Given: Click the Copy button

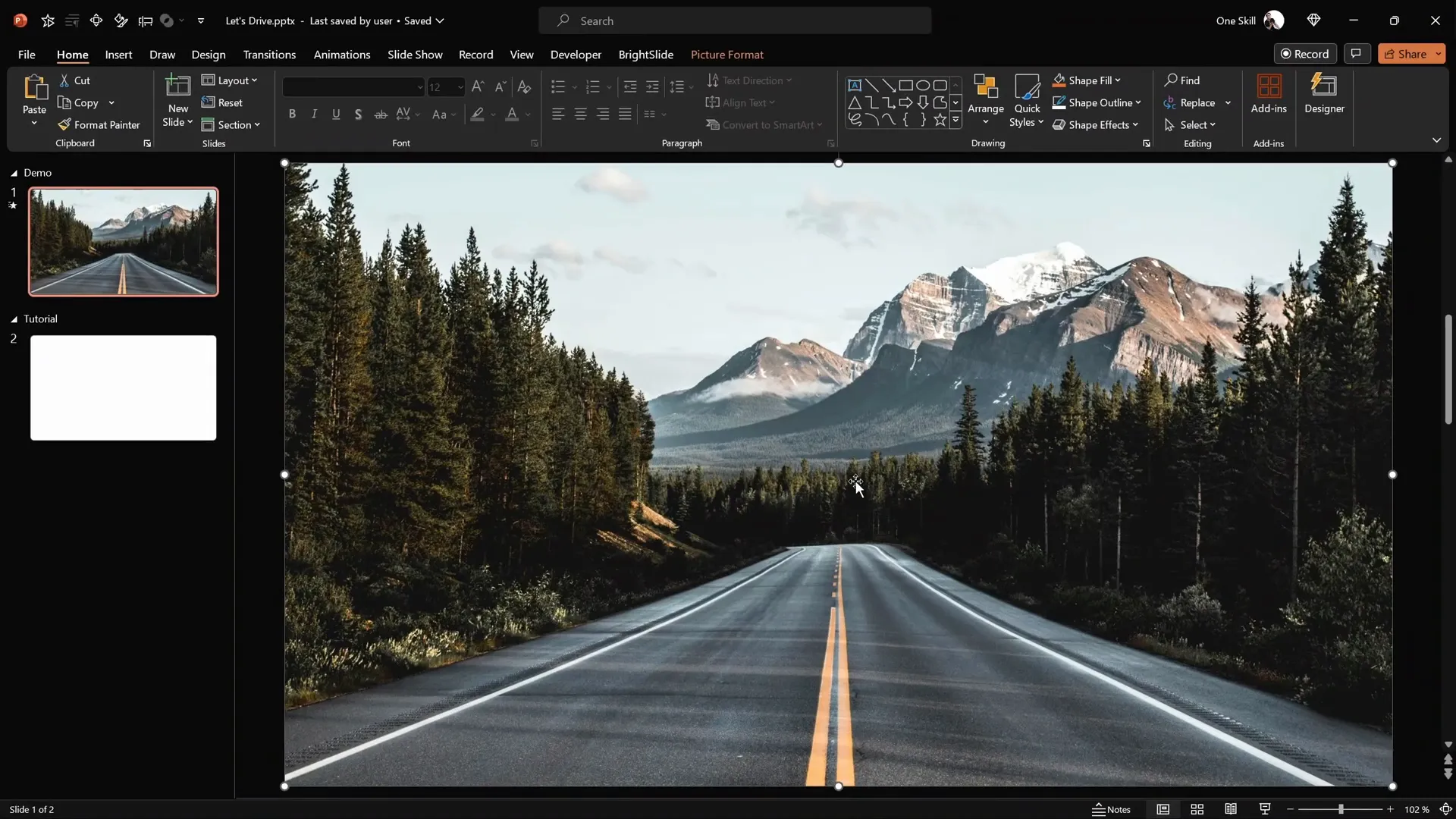Looking at the screenshot, I should (x=78, y=102).
